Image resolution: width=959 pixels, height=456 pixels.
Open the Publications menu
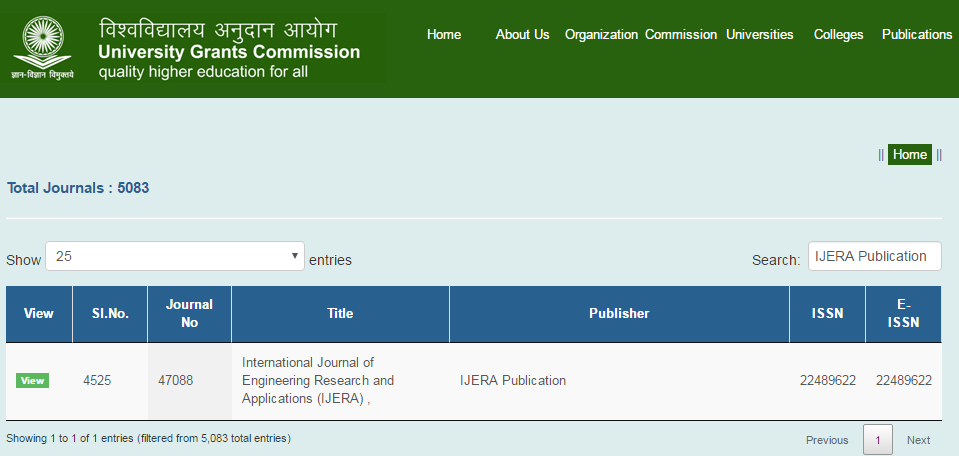click(917, 35)
